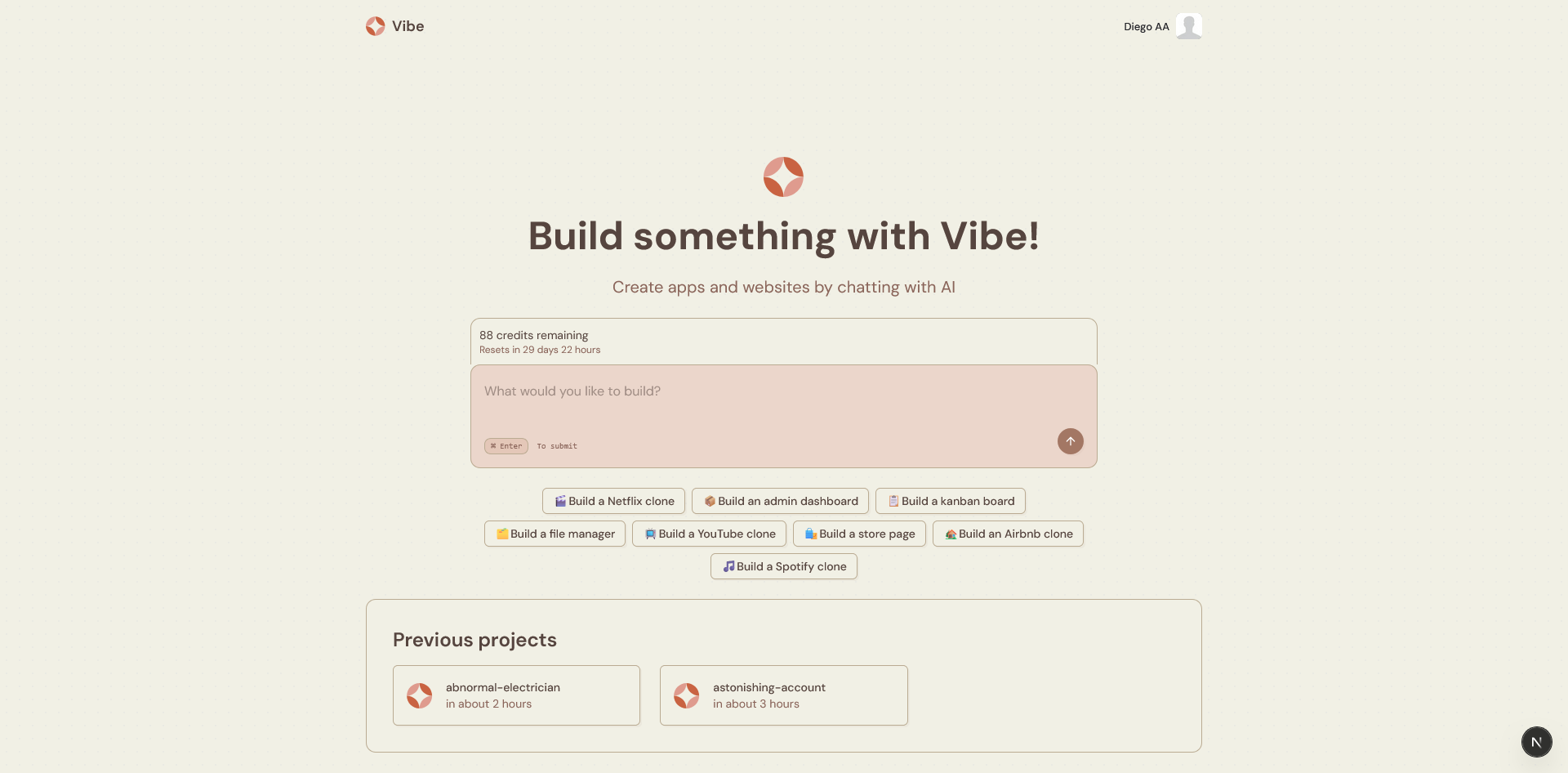The image size is (1568, 773).
Task: Open the Next.js dev tools indicator
Action: 1536,742
